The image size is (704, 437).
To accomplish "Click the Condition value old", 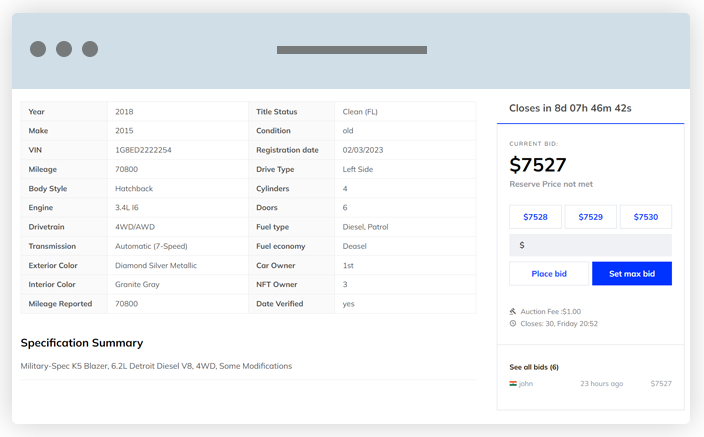I will click(348, 131).
